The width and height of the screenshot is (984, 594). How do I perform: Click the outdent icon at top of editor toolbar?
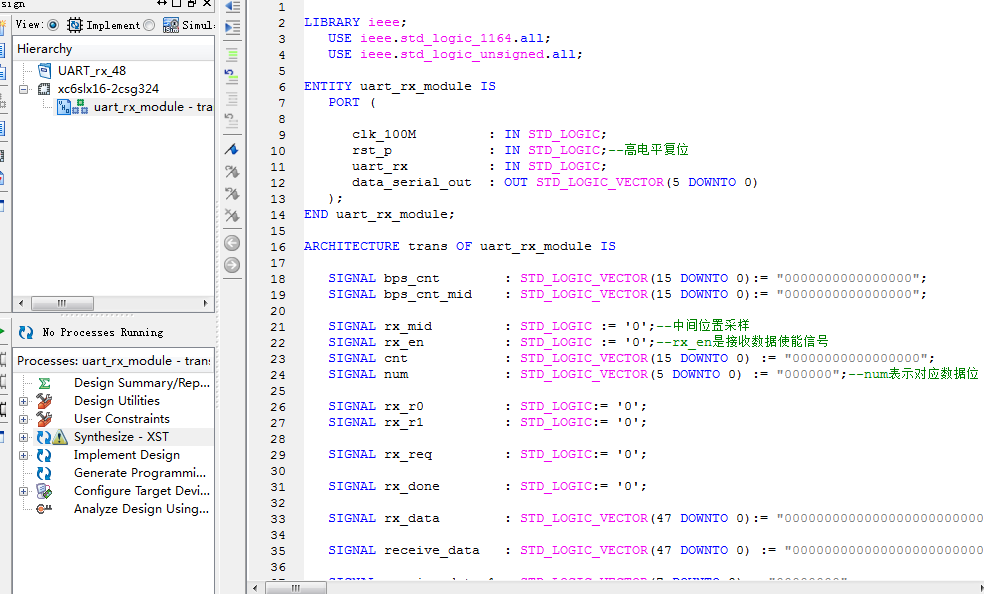pos(231,7)
